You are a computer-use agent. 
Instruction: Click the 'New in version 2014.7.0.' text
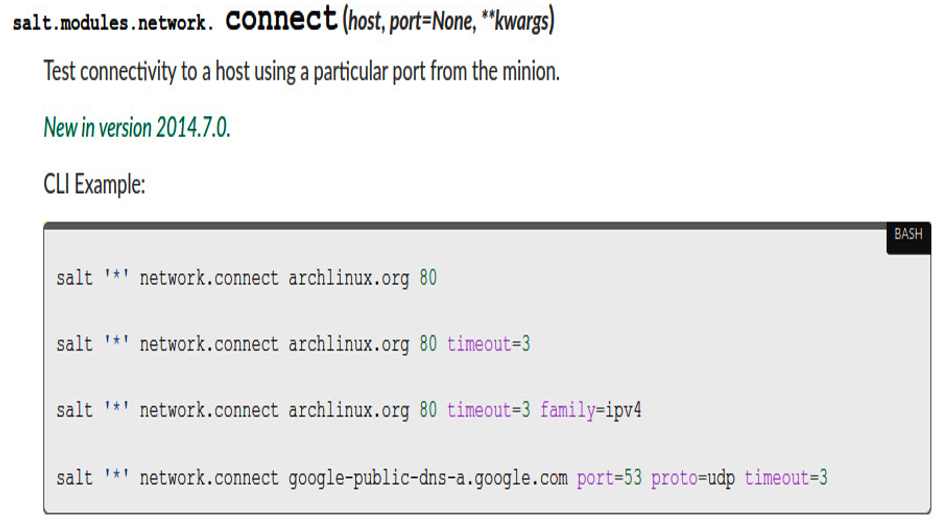tap(137, 128)
